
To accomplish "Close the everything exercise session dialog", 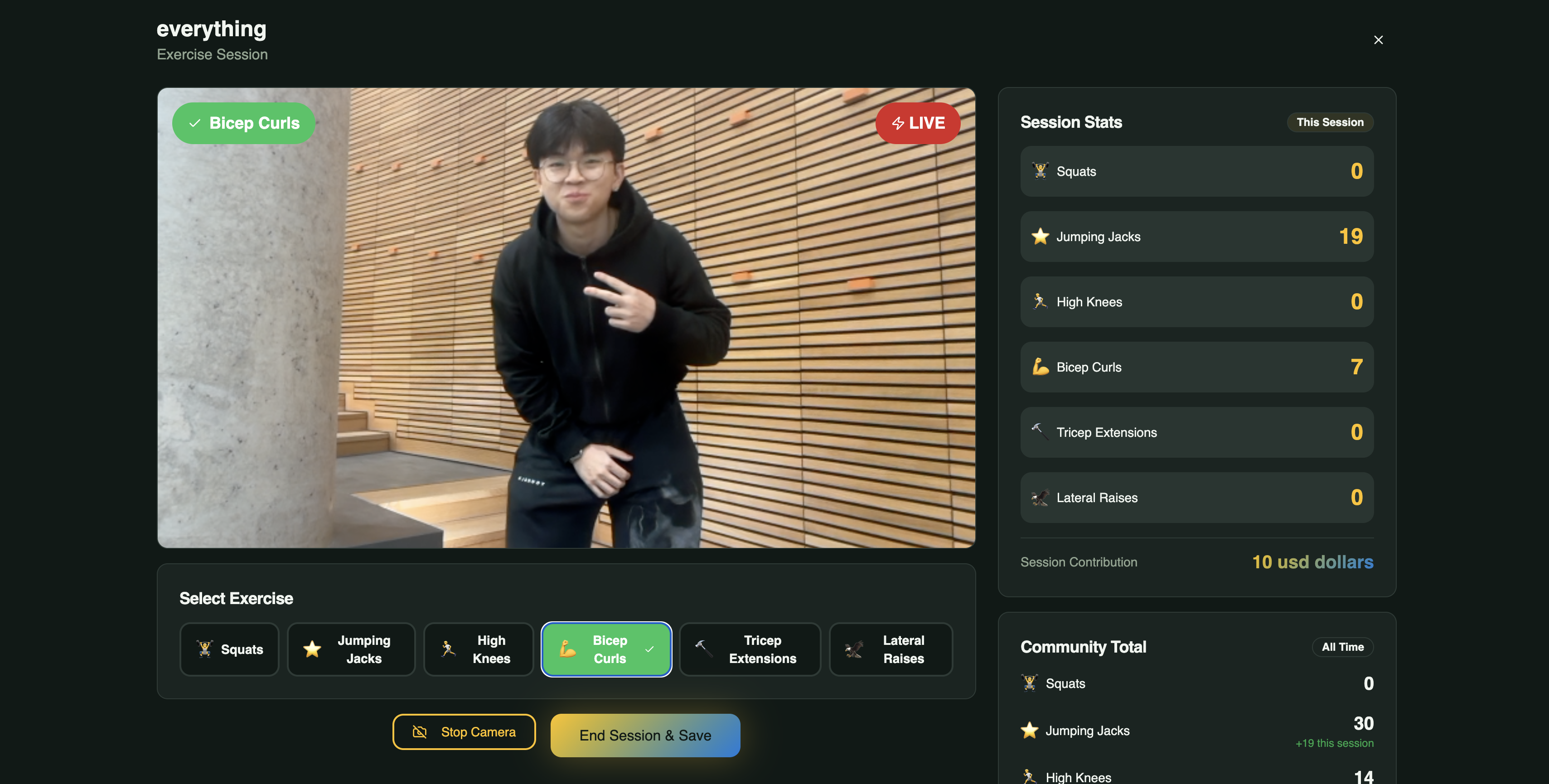I will tap(1378, 40).
